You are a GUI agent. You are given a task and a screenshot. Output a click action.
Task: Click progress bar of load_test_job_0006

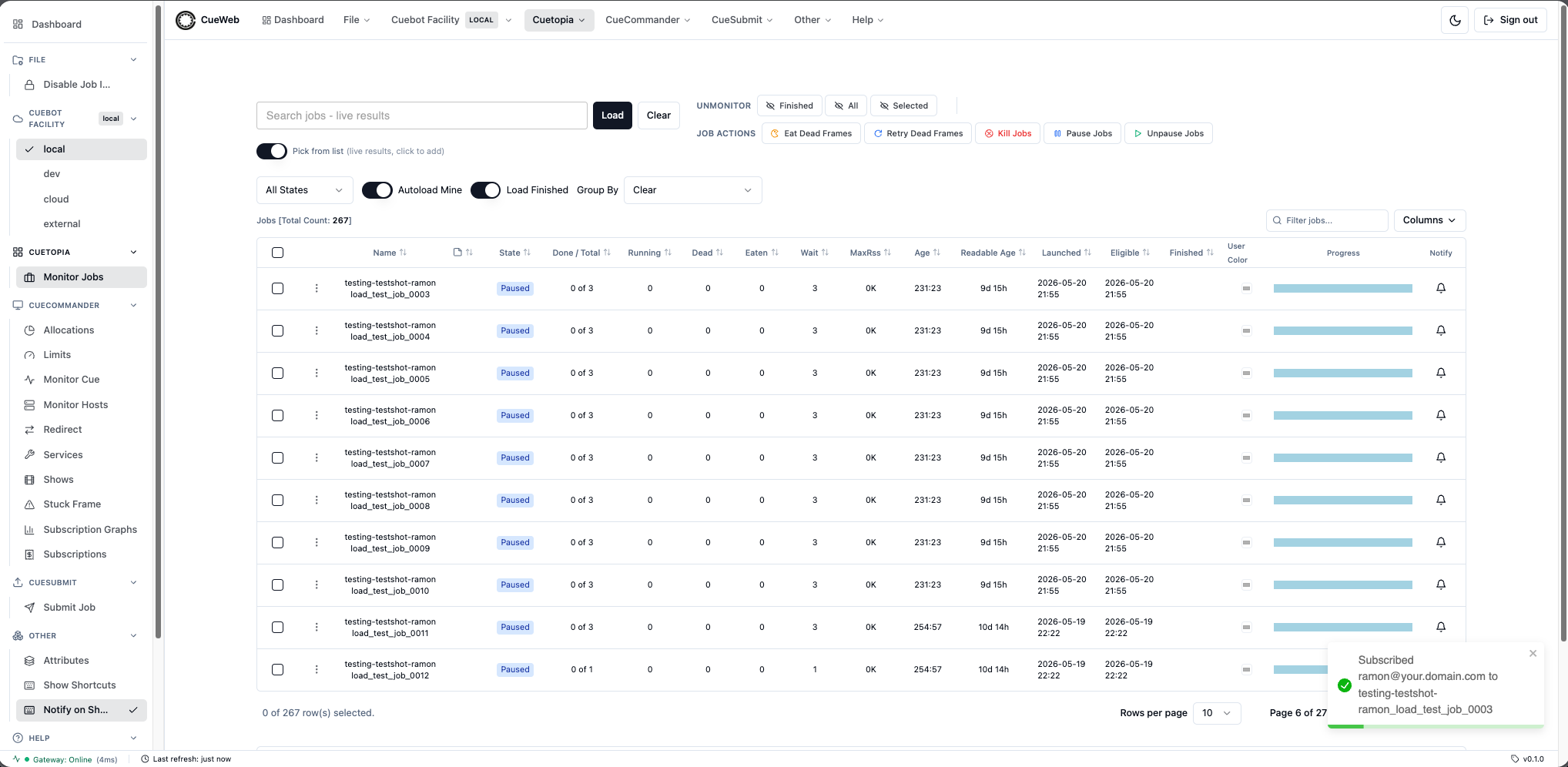pos(1343,415)
